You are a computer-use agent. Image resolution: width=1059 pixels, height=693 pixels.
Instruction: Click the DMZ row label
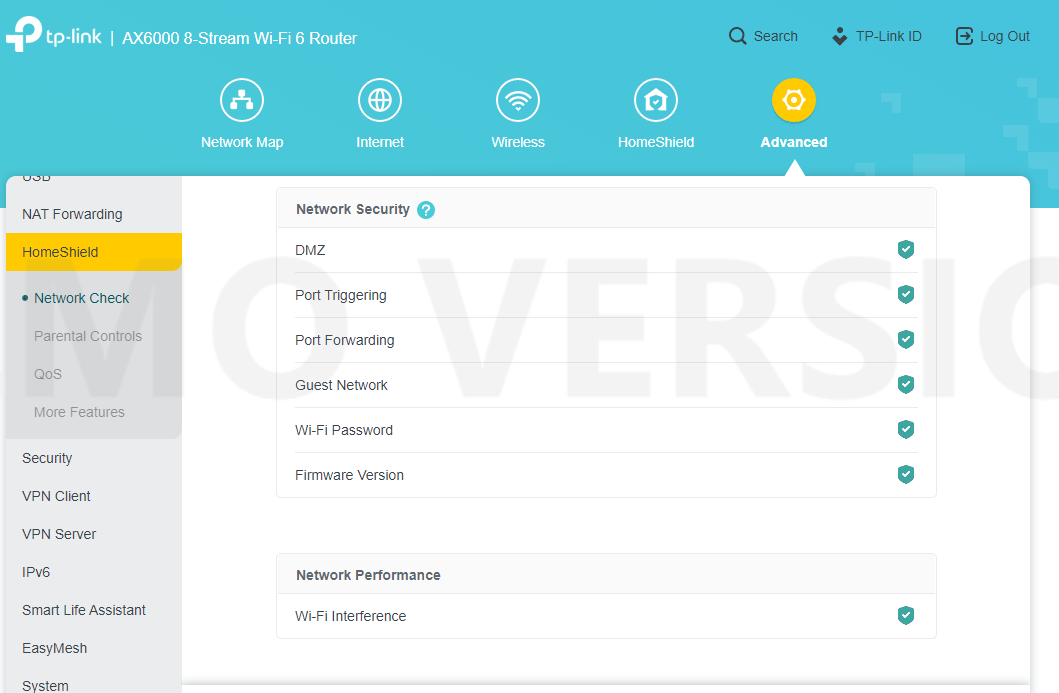(310, 250)
